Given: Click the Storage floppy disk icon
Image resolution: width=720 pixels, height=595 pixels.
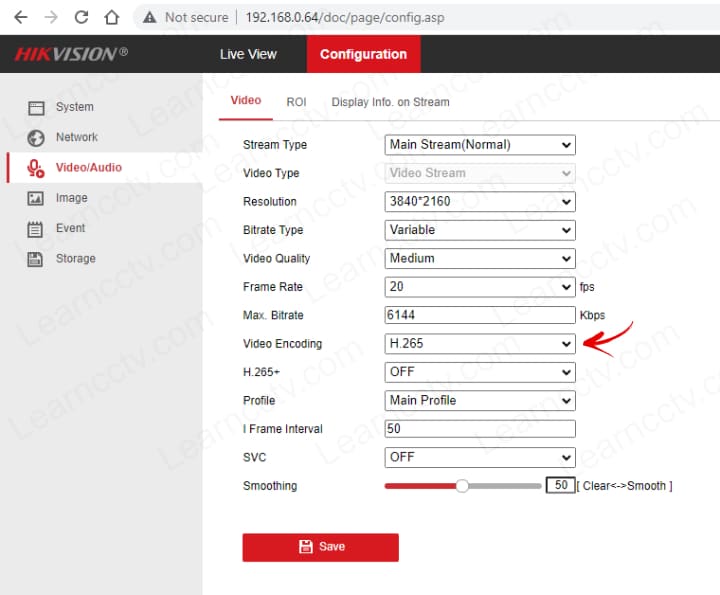Looking at the screenshot, I should pos(36,259).
